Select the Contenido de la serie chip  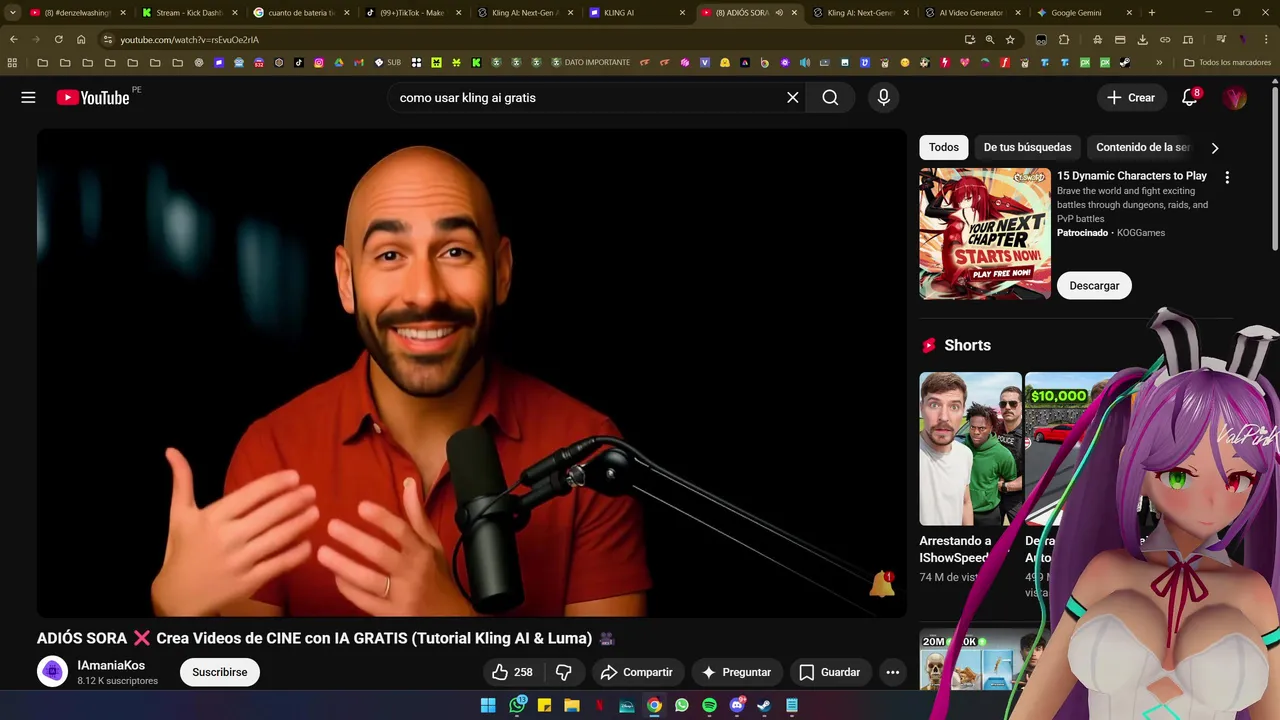pyautogui.click(x=1143, y=147)
